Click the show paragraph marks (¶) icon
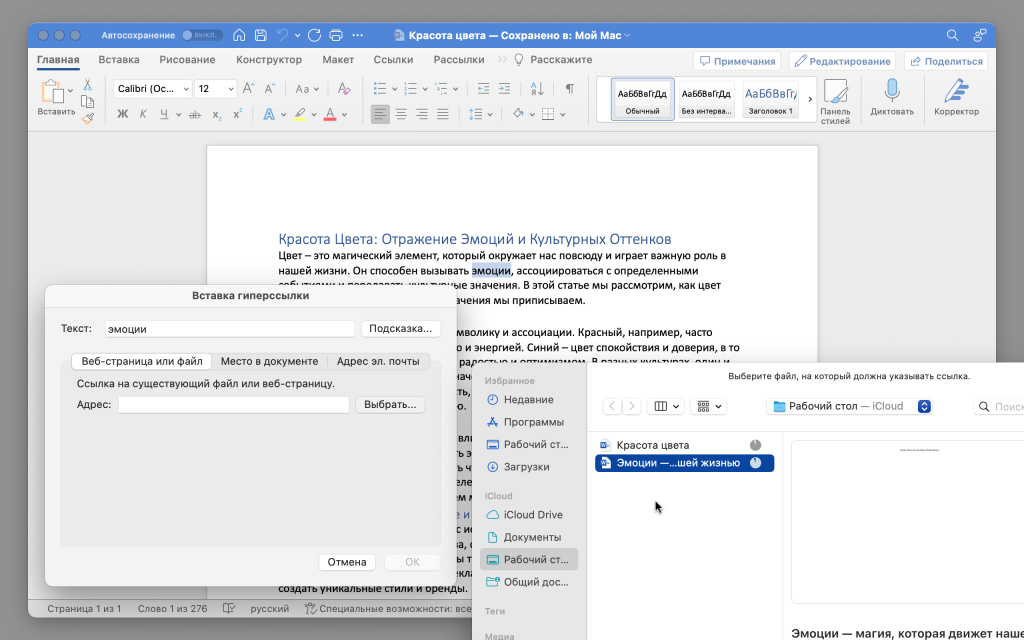 pyautogui.click(x=569, y=89)
